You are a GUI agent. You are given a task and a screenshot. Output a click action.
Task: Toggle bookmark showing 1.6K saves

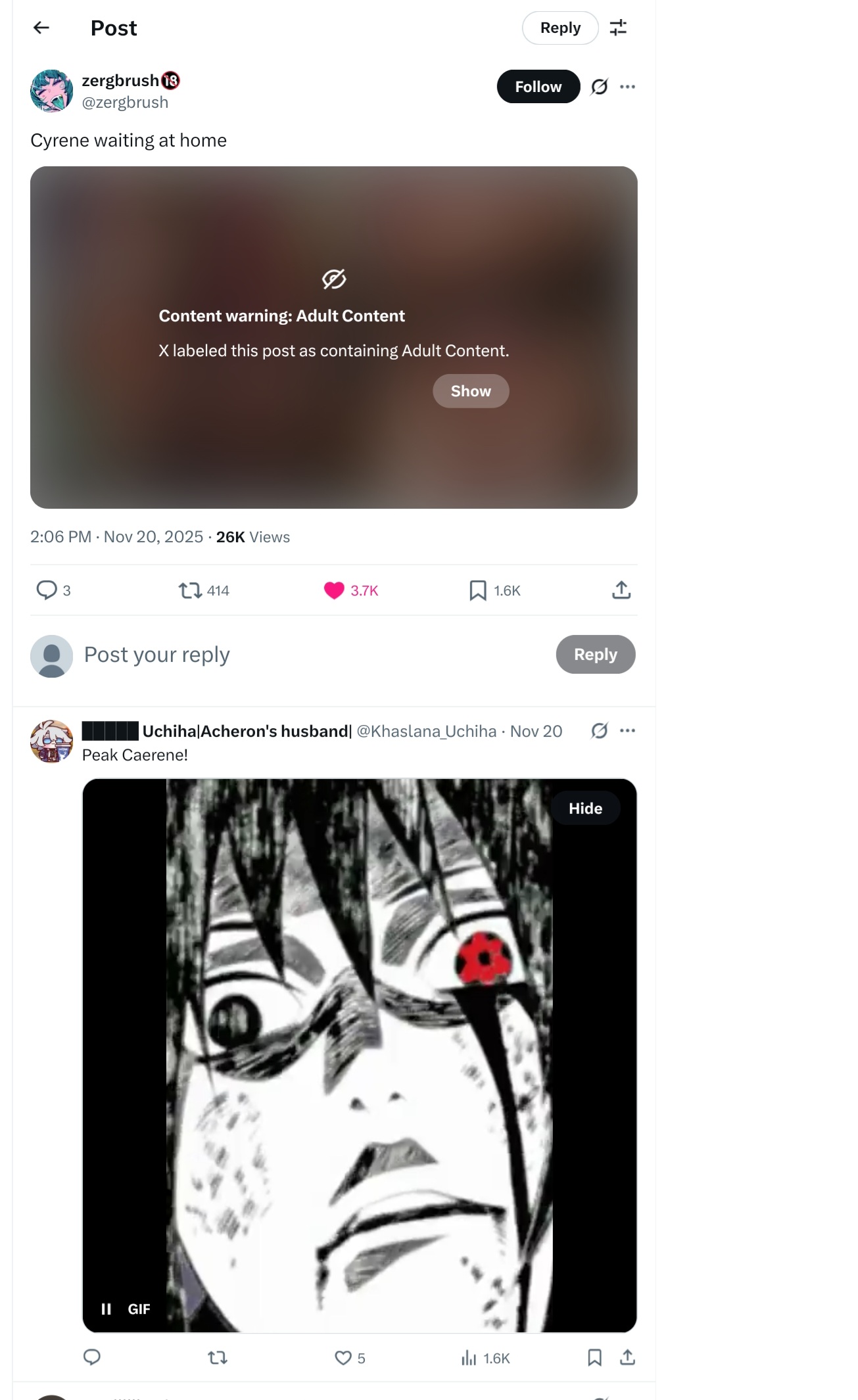[494, 590]
